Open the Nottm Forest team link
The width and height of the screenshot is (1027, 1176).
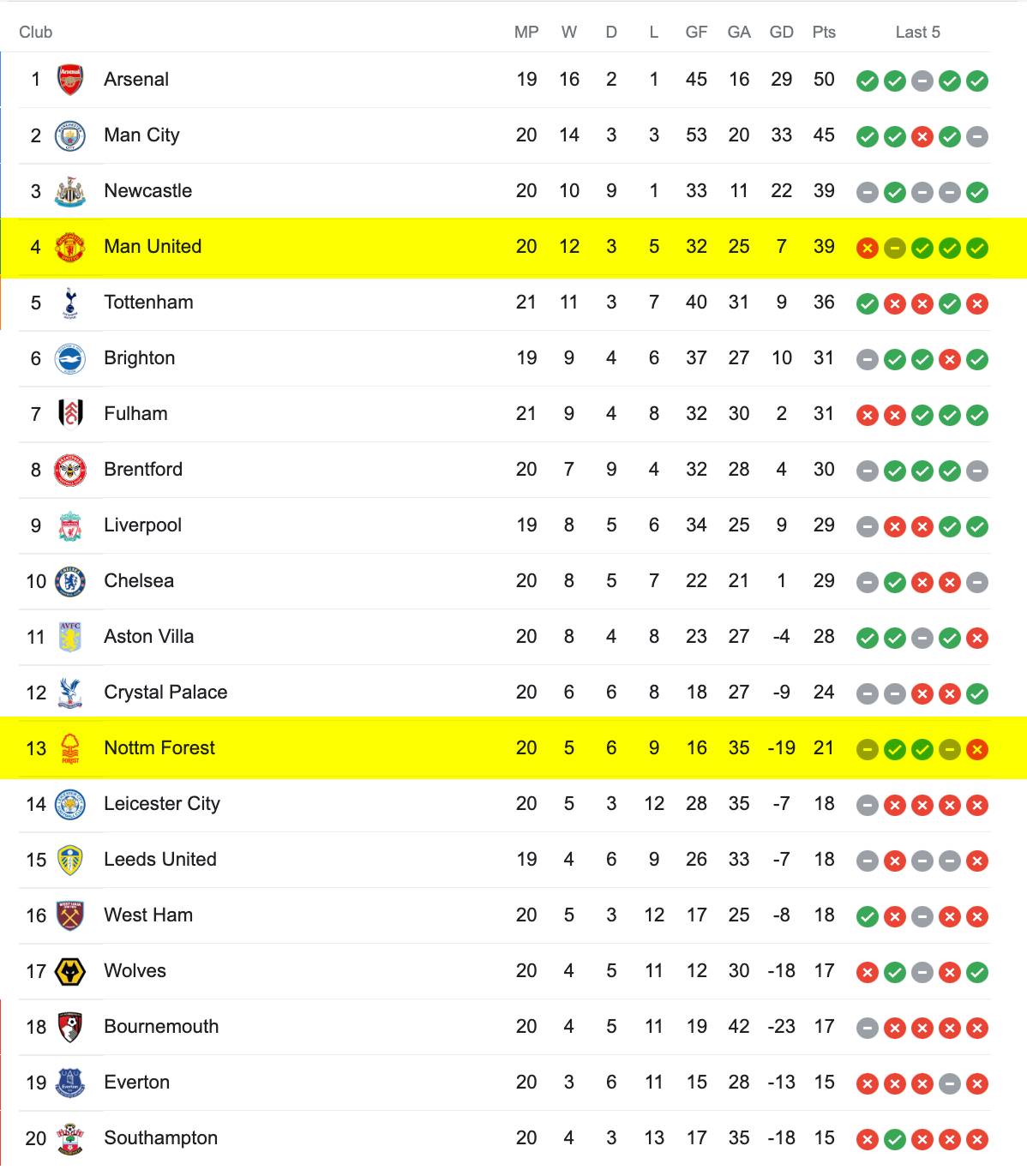(x=159, y=748)
